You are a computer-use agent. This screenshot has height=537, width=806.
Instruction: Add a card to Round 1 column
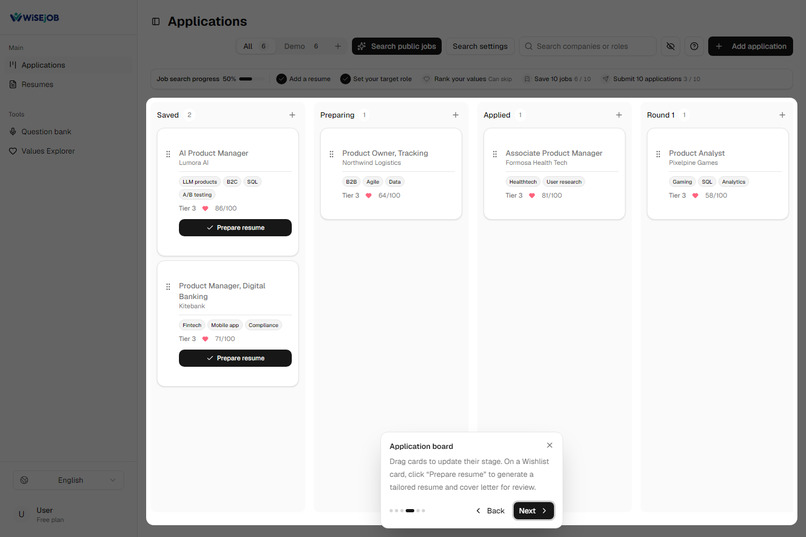(782, 115)
